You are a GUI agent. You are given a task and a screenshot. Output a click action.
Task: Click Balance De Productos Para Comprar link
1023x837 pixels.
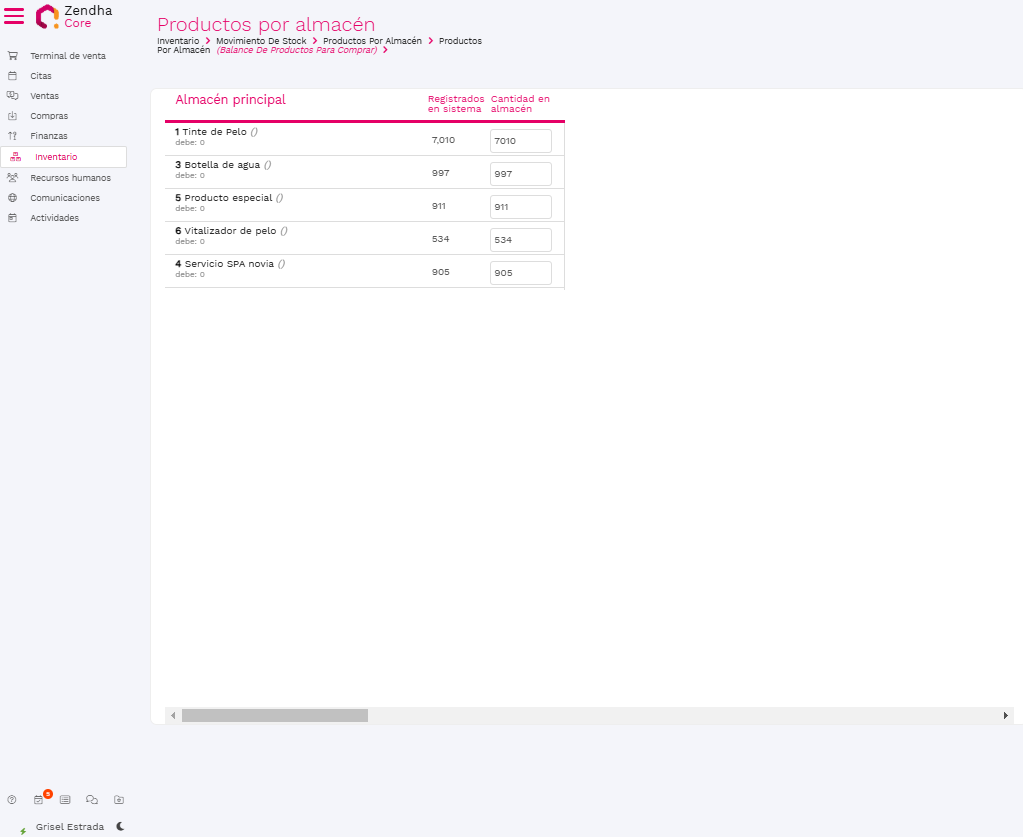(296, 50)
